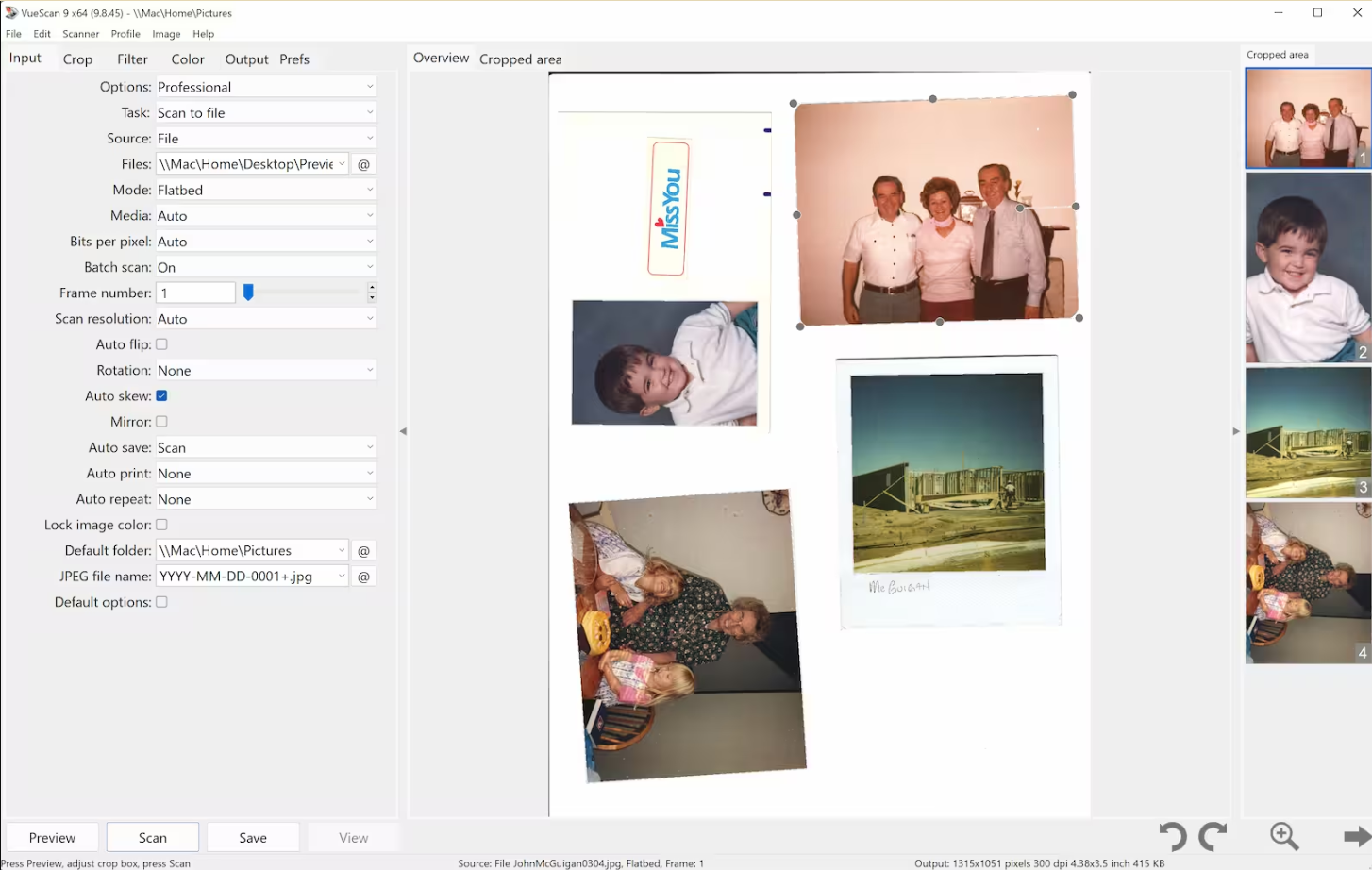Click the @ button next to Default folder
The height and width of the screenshot is (870, 1372).
[363, 551]
